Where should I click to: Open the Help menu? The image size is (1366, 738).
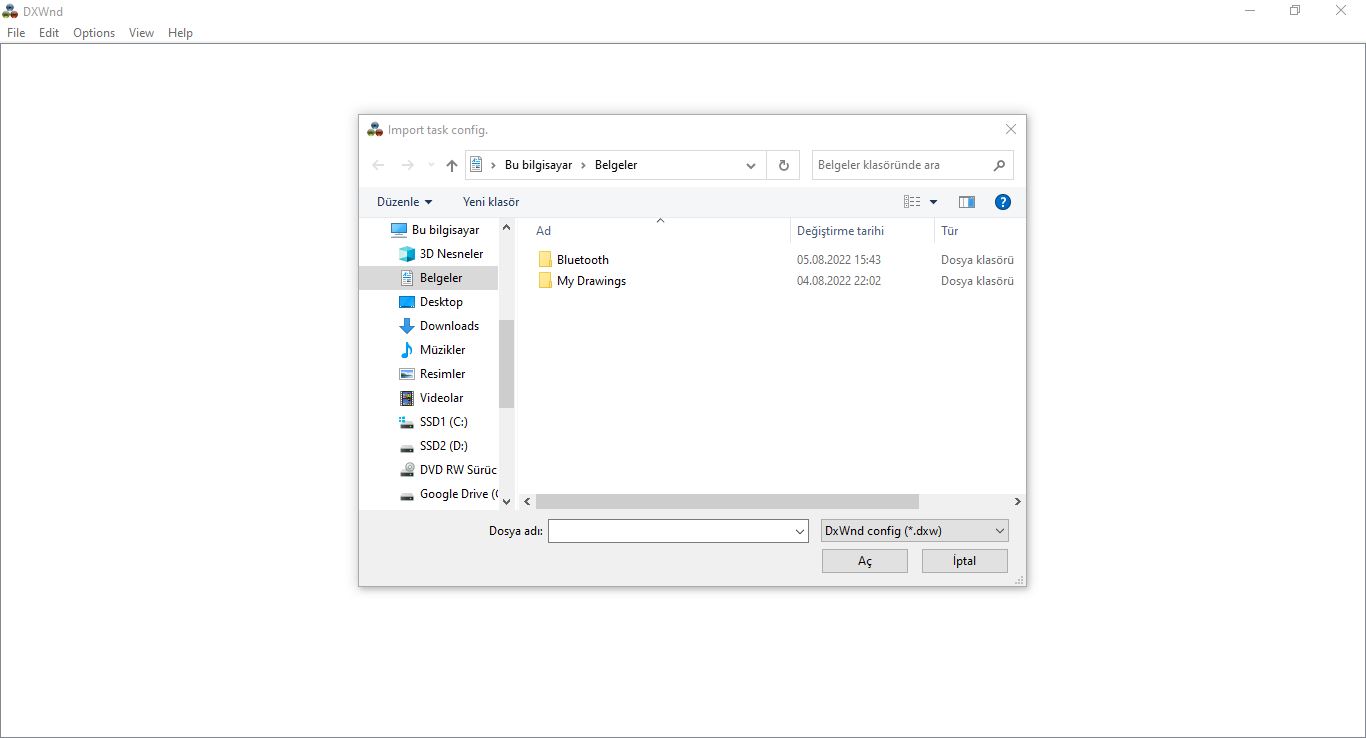[x=180, y=33]
